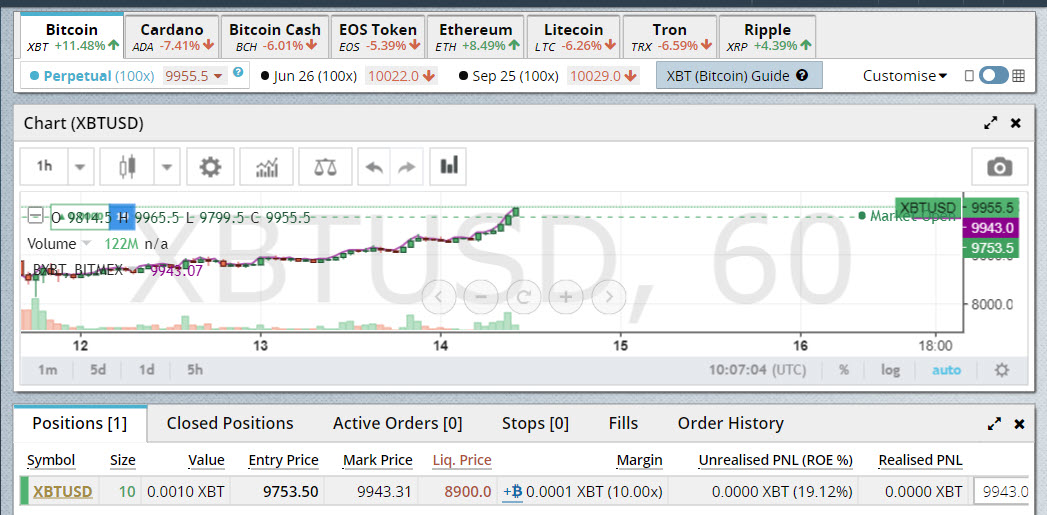Viewport: 1047px width, 515px height.
Task: Toggle auto scale on chart
Action: pyautogui.click(x=946, y=370)
